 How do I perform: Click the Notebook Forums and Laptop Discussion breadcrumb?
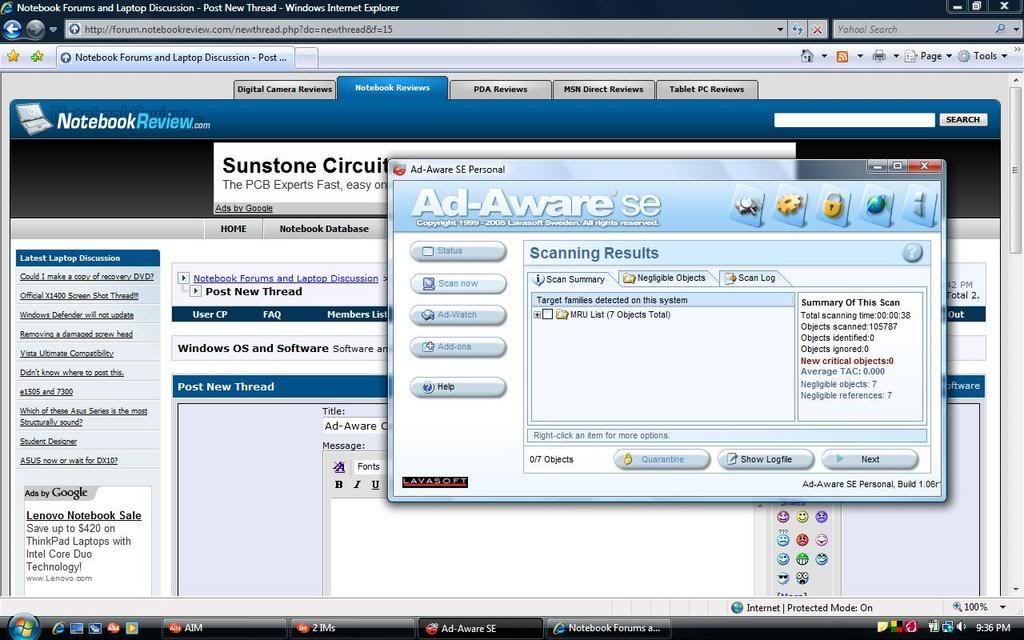click(x=285, y=278)
